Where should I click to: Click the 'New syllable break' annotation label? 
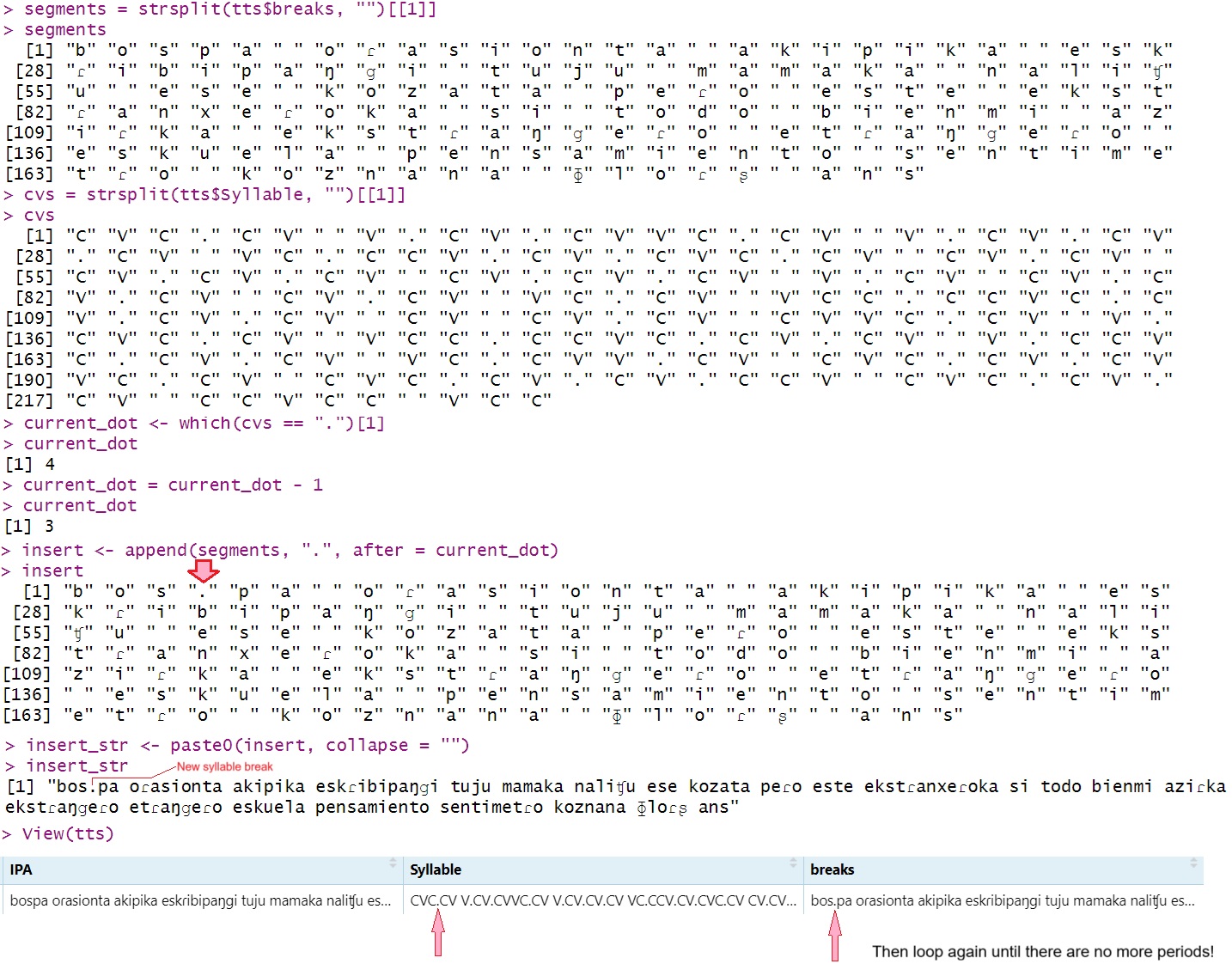pyautogui.click(x=225, y=766)
